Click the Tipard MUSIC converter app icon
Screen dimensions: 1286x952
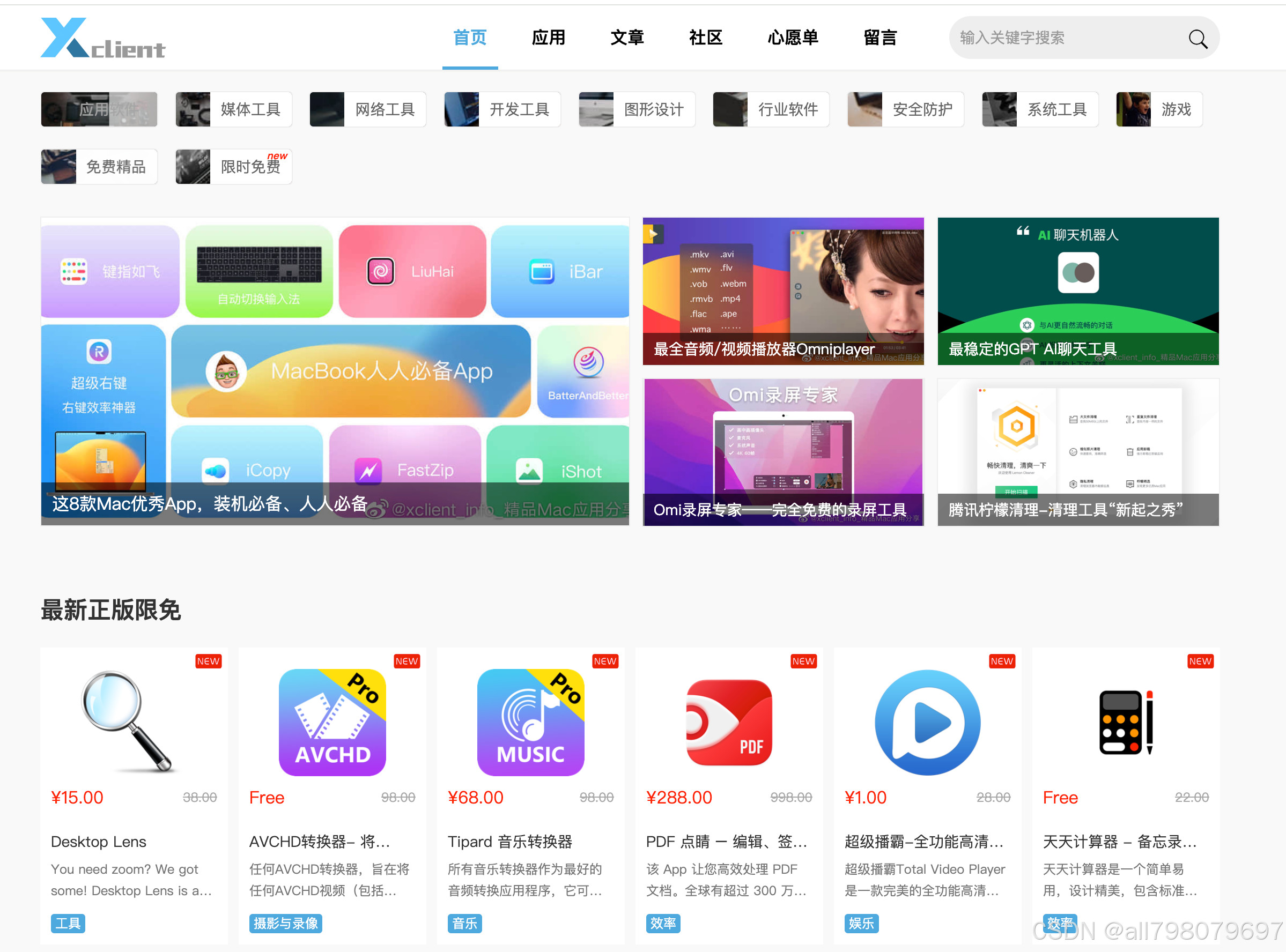(x=530, y=722)
